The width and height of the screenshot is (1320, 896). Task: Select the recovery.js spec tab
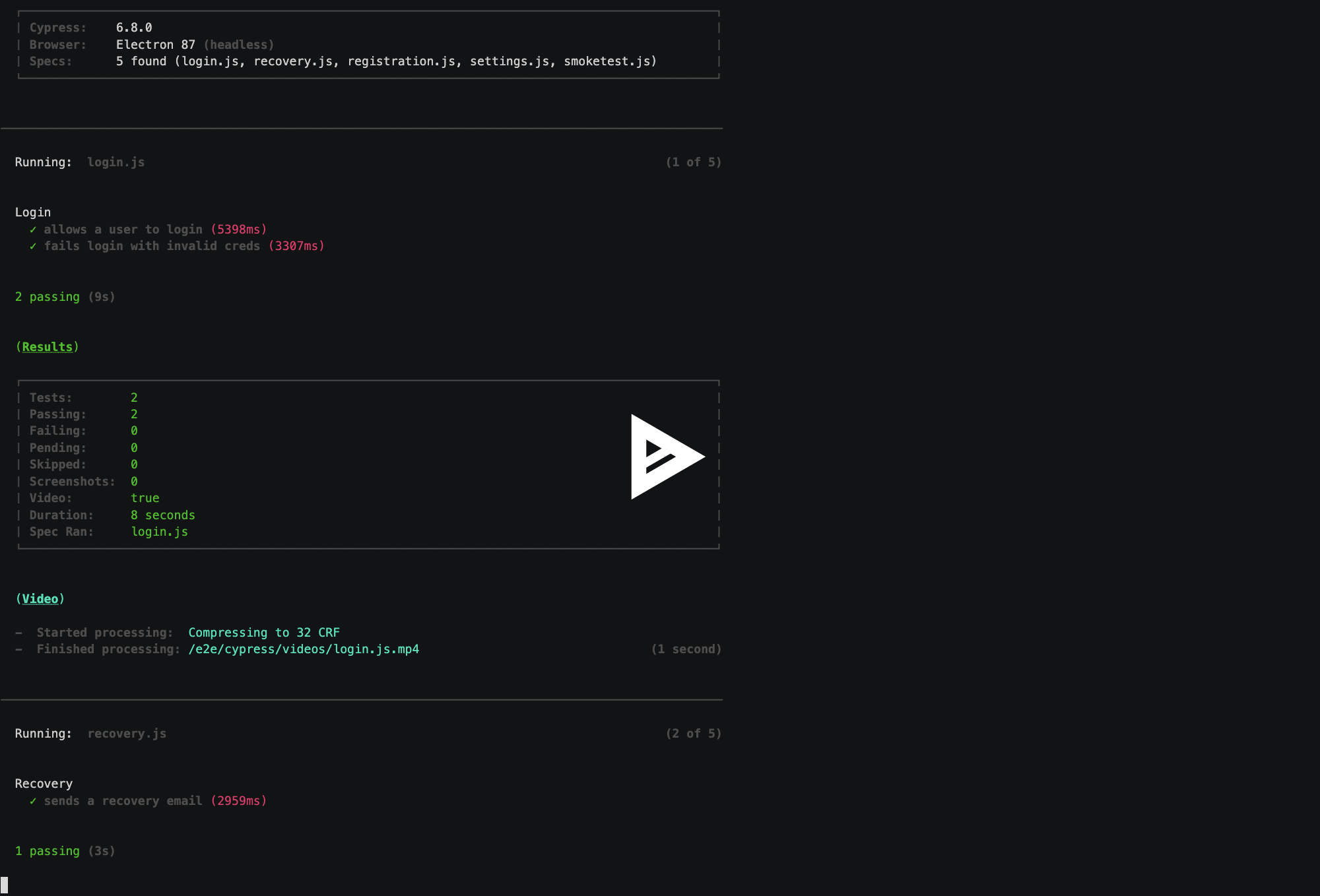click(x=127, y=733)
